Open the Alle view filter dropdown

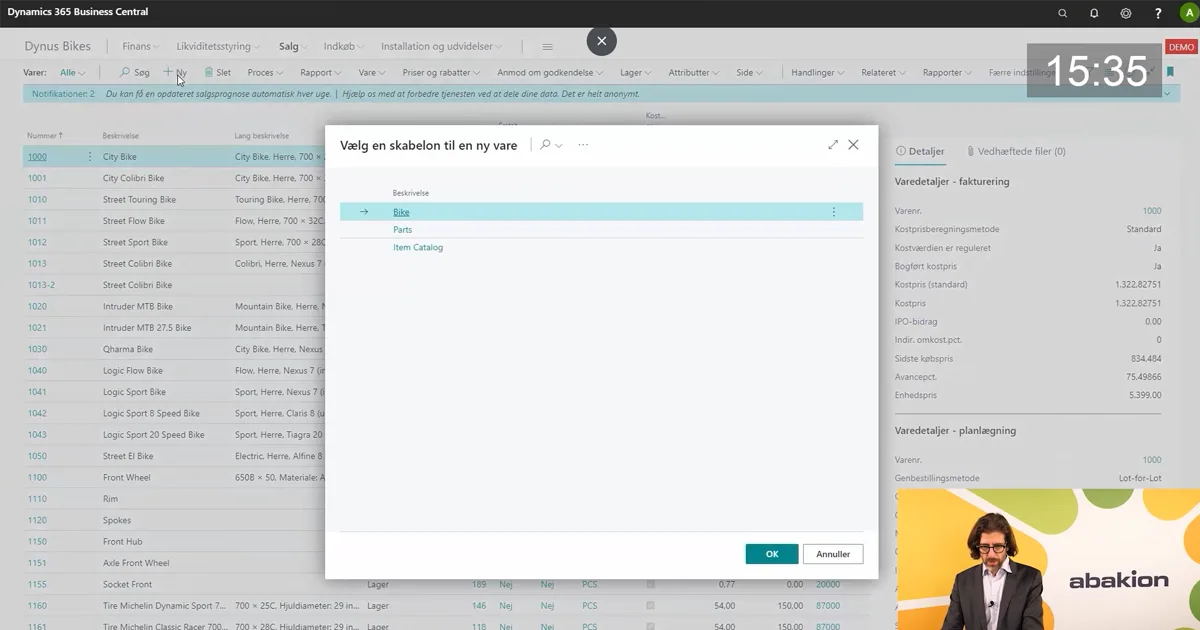(73, 72)
